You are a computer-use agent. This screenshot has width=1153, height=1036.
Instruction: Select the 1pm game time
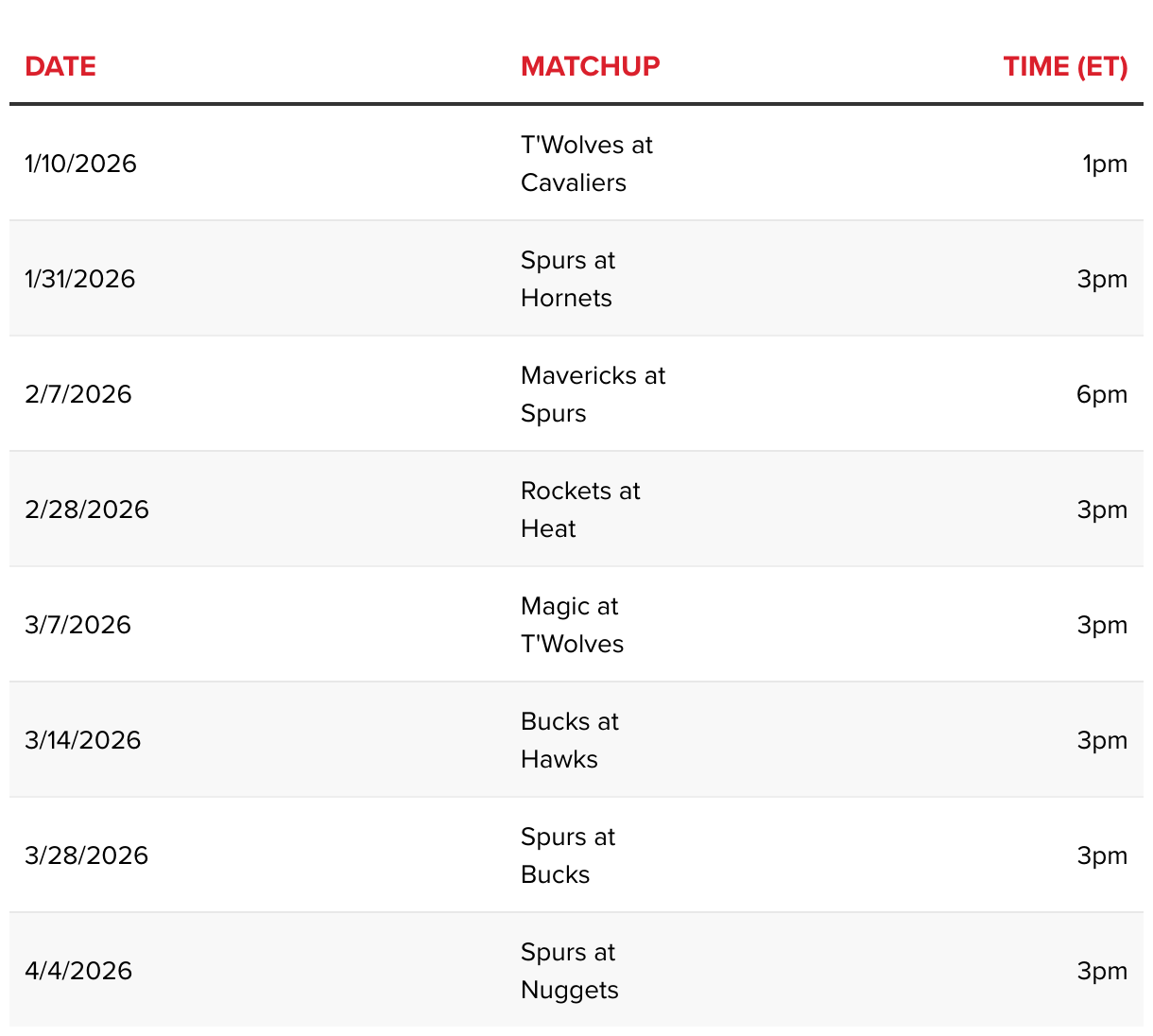point(1105,164)
